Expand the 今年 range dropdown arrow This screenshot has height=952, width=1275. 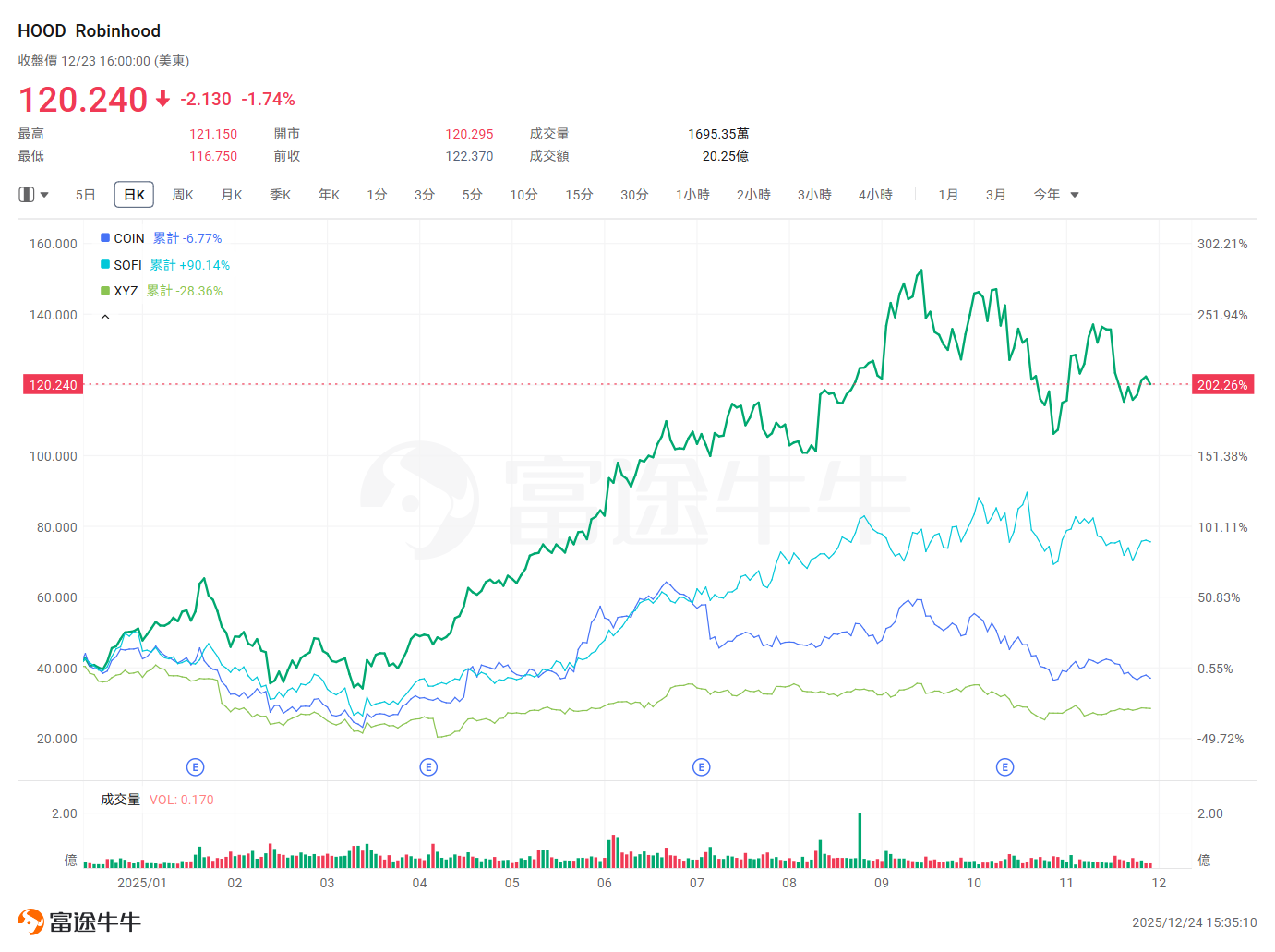(x=1075, y=195)
